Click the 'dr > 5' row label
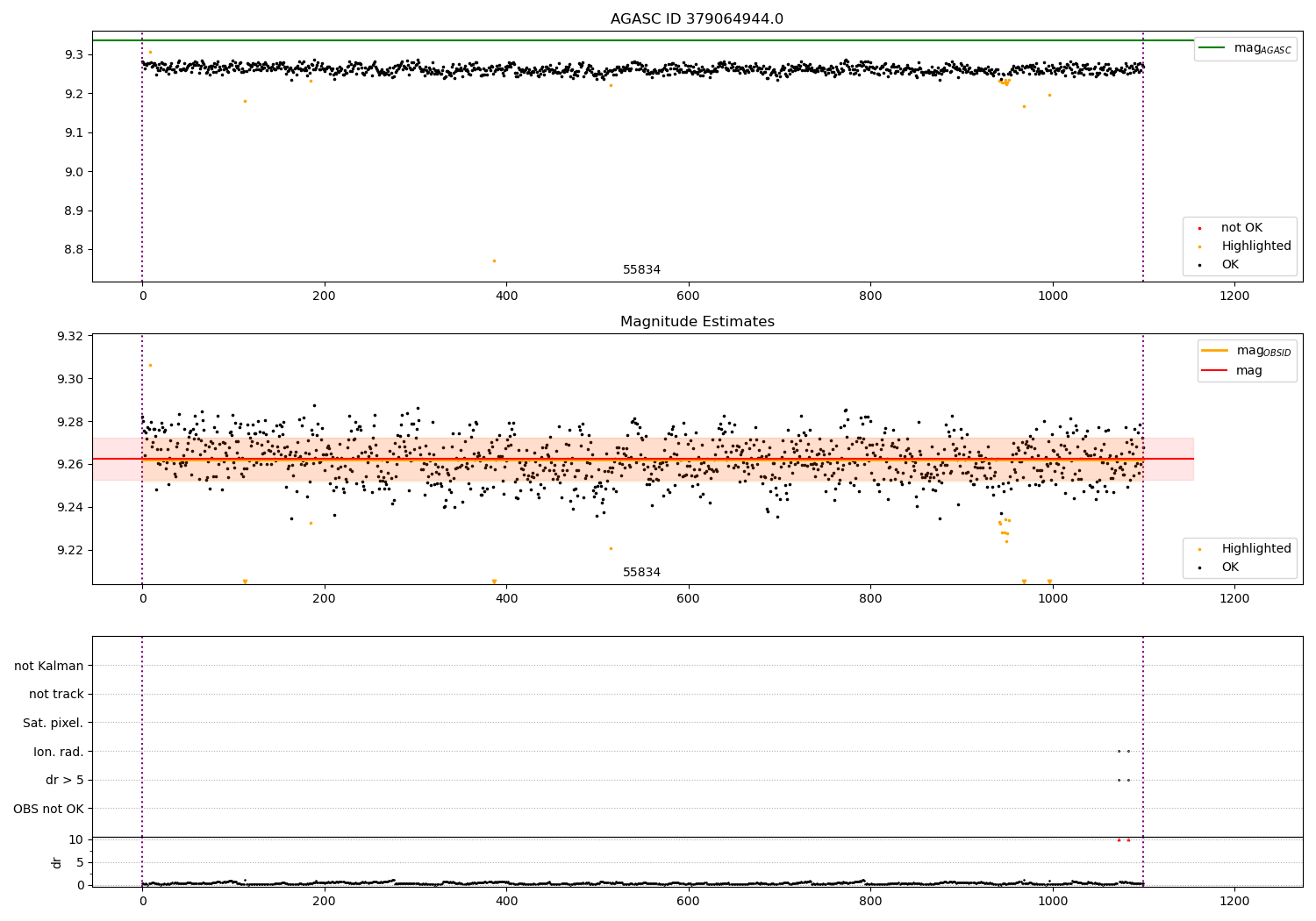 [65, 781]
